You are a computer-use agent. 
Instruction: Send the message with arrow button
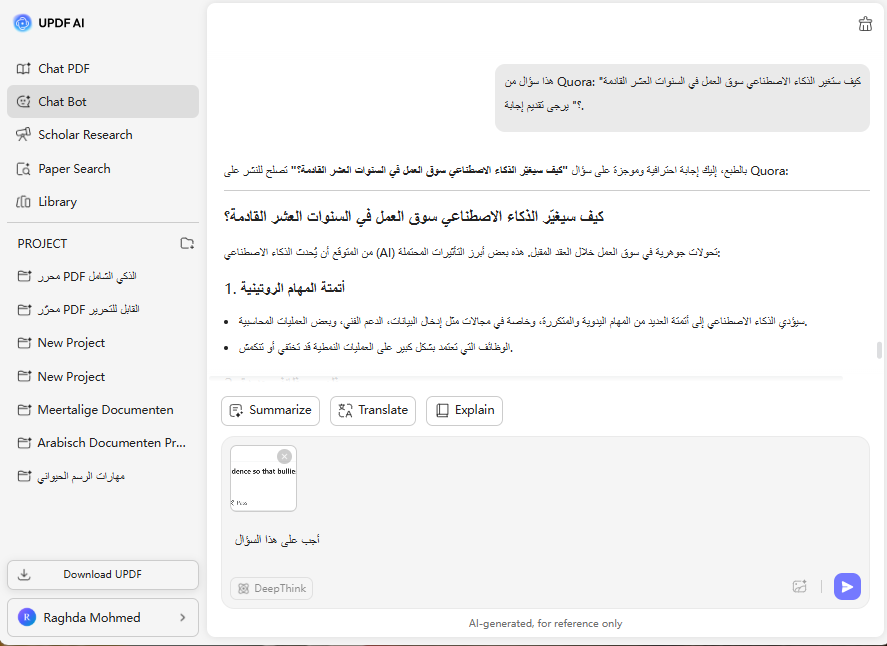pyautogui.click(x=847, y=587)
